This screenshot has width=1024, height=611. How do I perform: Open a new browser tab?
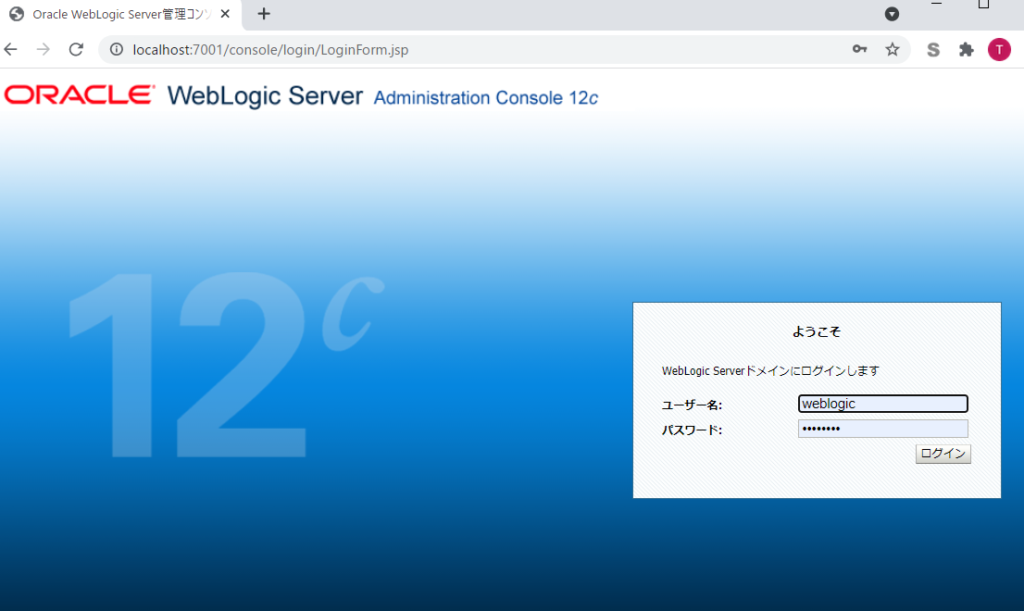coord(264,14)
